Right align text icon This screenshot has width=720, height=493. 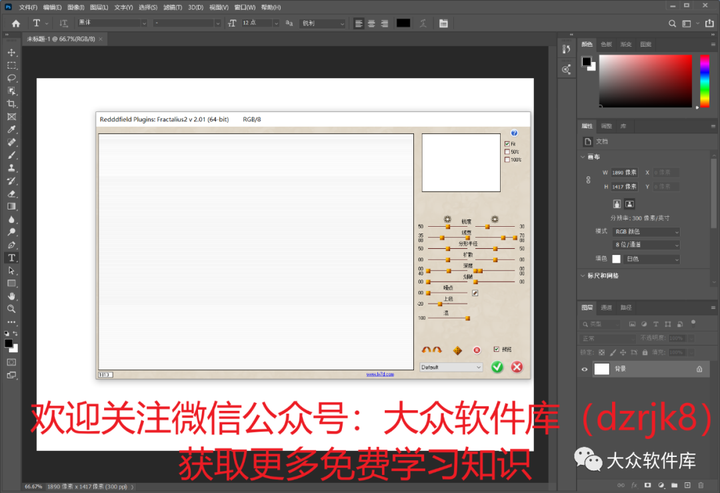384,23
